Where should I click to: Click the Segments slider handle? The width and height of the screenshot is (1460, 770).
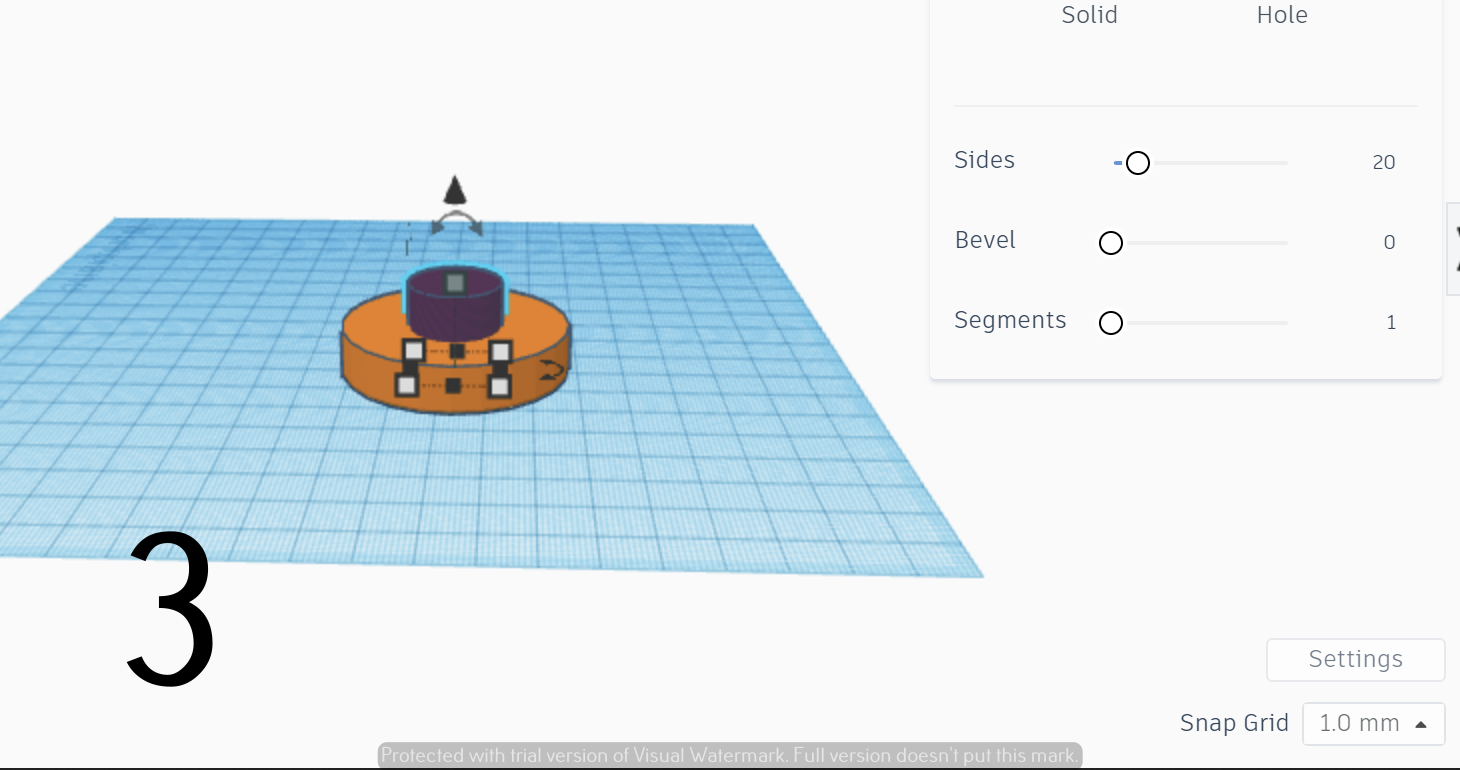coord(1110,322)
